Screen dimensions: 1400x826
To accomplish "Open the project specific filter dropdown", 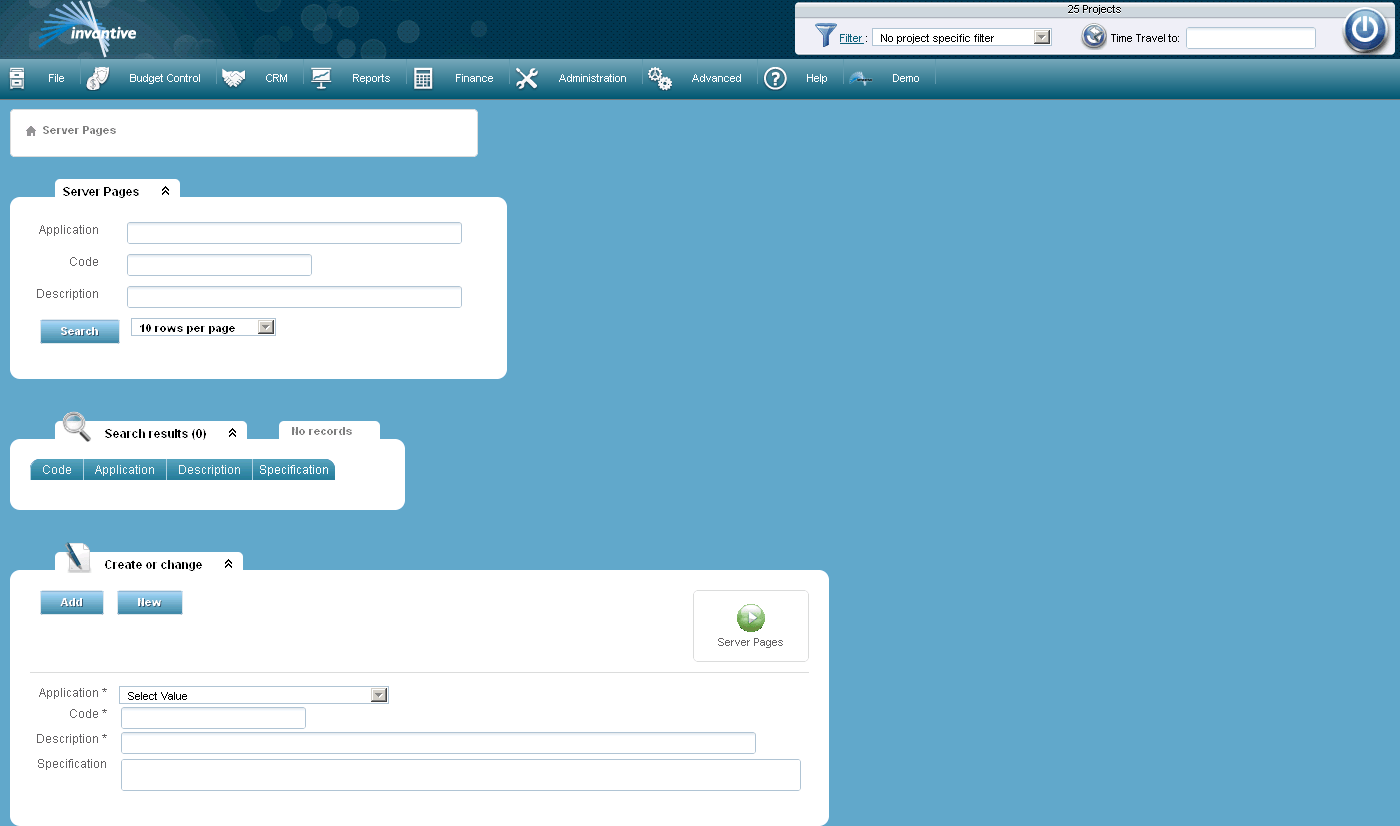I will 1043,36.
